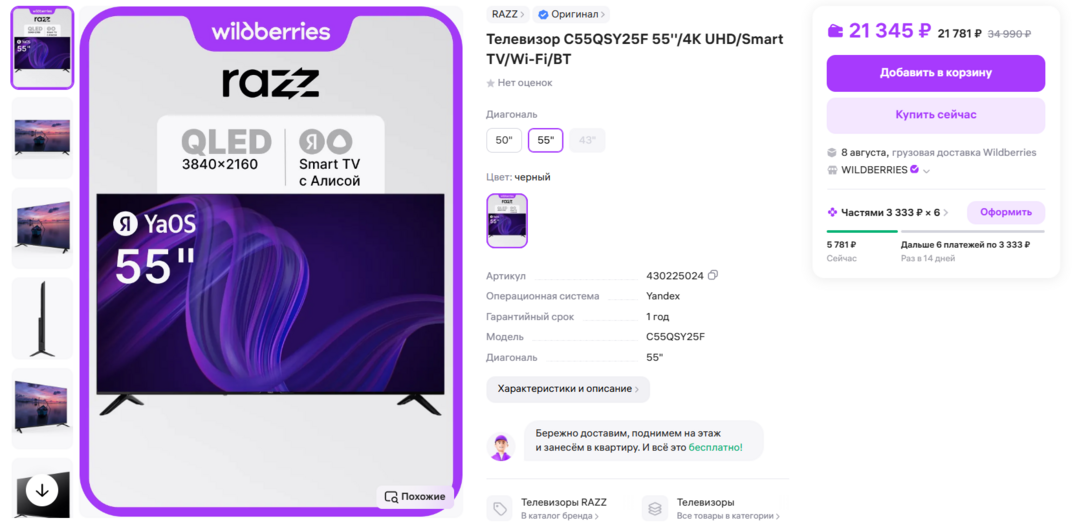
Task: Expand the WILDBERRIES seller dropdown
Action: (926, 171)
